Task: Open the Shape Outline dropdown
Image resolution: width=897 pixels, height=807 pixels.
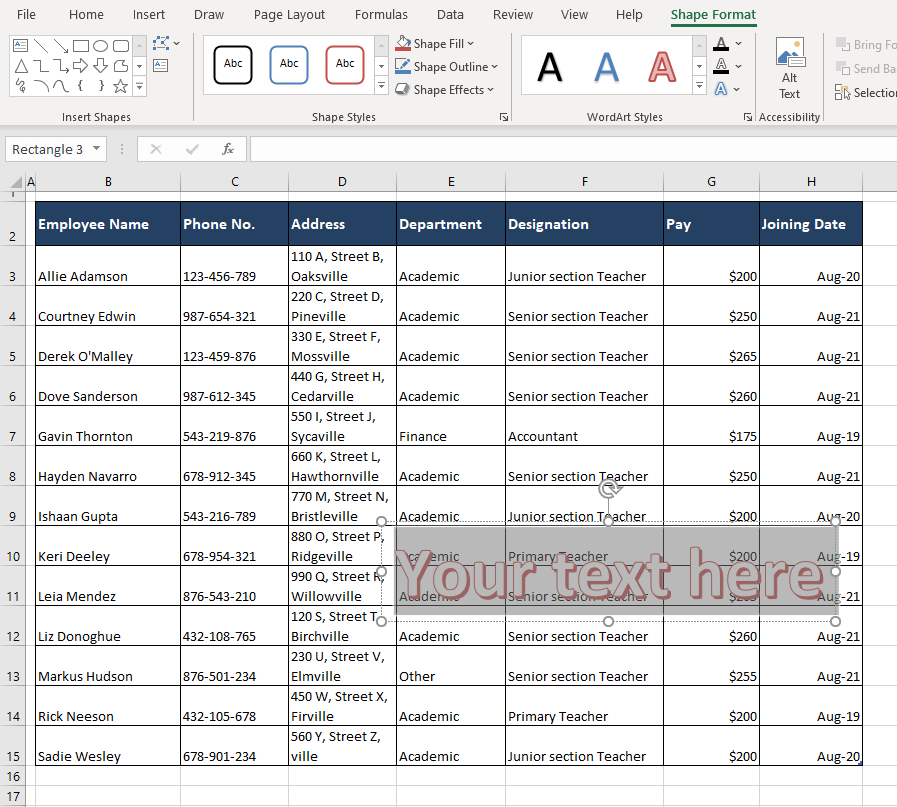Action: pos(447,66)
